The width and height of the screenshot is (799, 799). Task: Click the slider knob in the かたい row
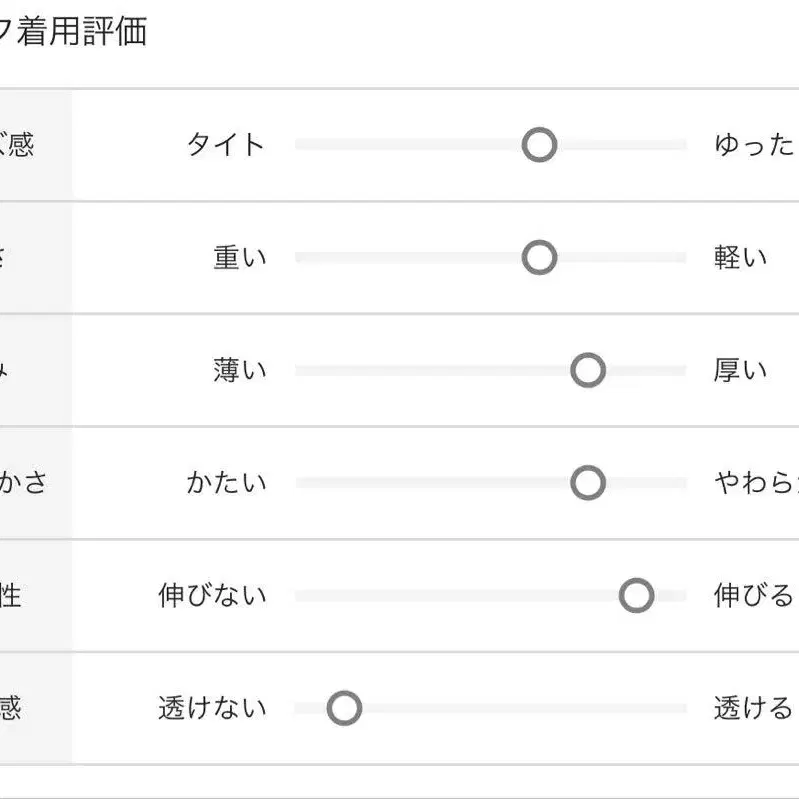(x=588, y=484)
